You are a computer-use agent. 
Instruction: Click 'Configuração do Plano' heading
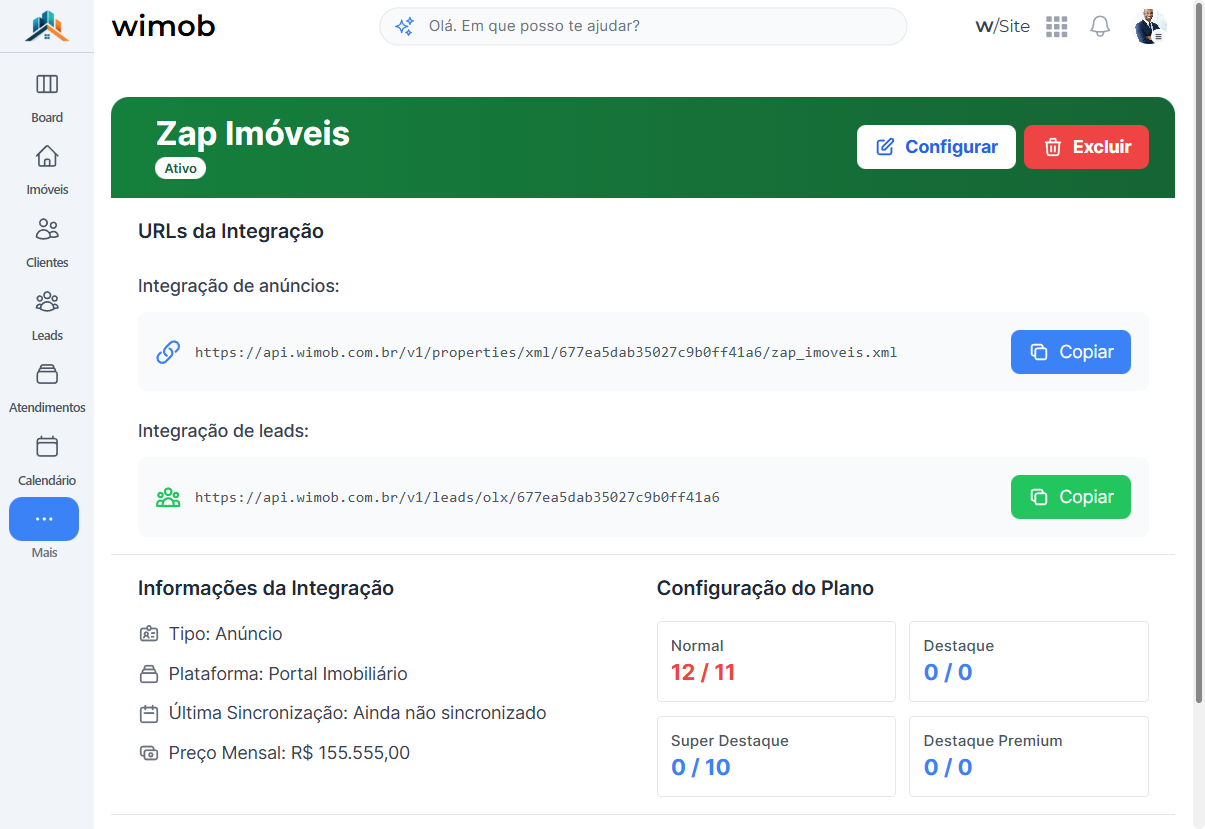[x=765, y=588]
